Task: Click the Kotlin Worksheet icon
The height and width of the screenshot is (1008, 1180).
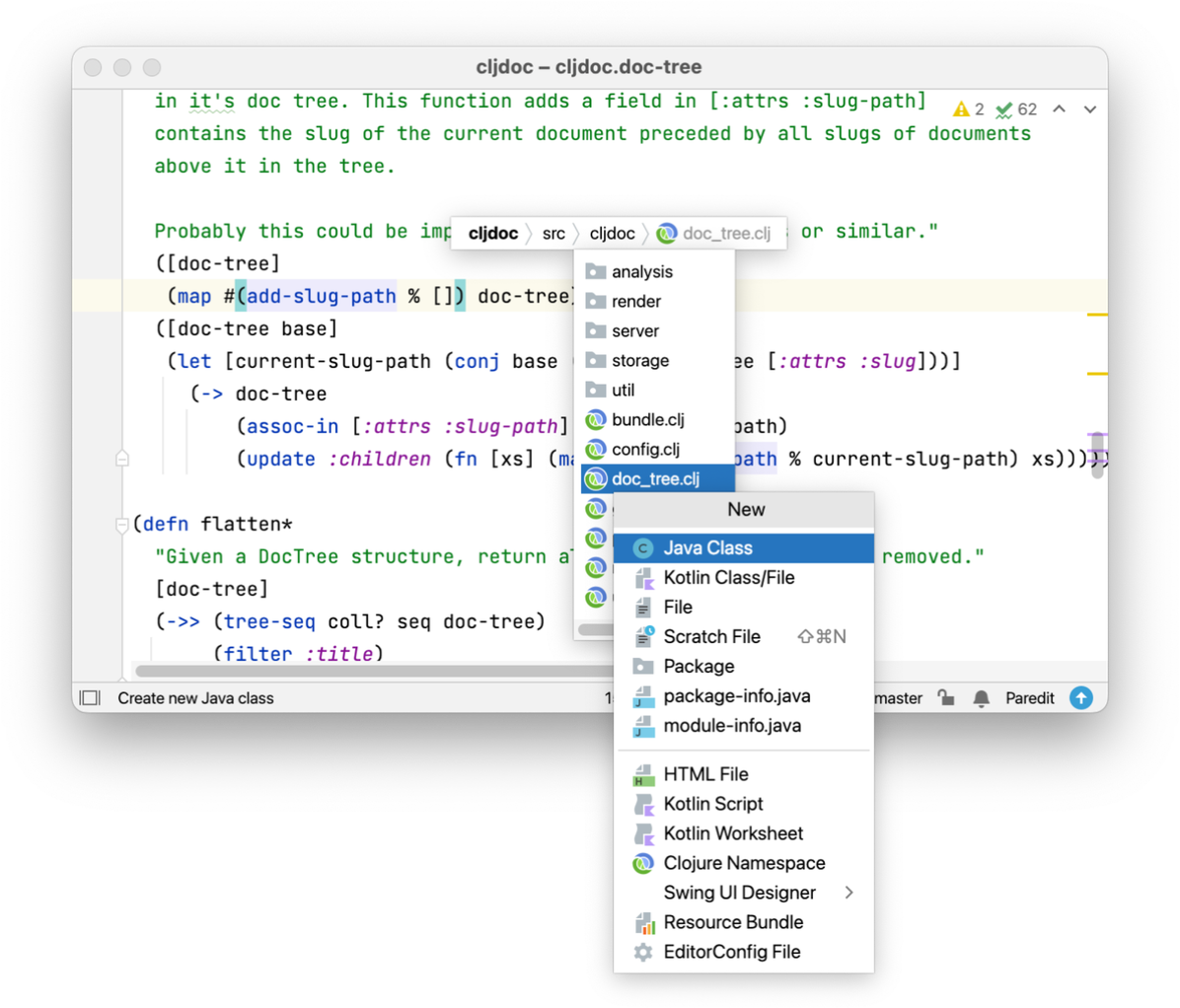Action: (x=643, y=833)
